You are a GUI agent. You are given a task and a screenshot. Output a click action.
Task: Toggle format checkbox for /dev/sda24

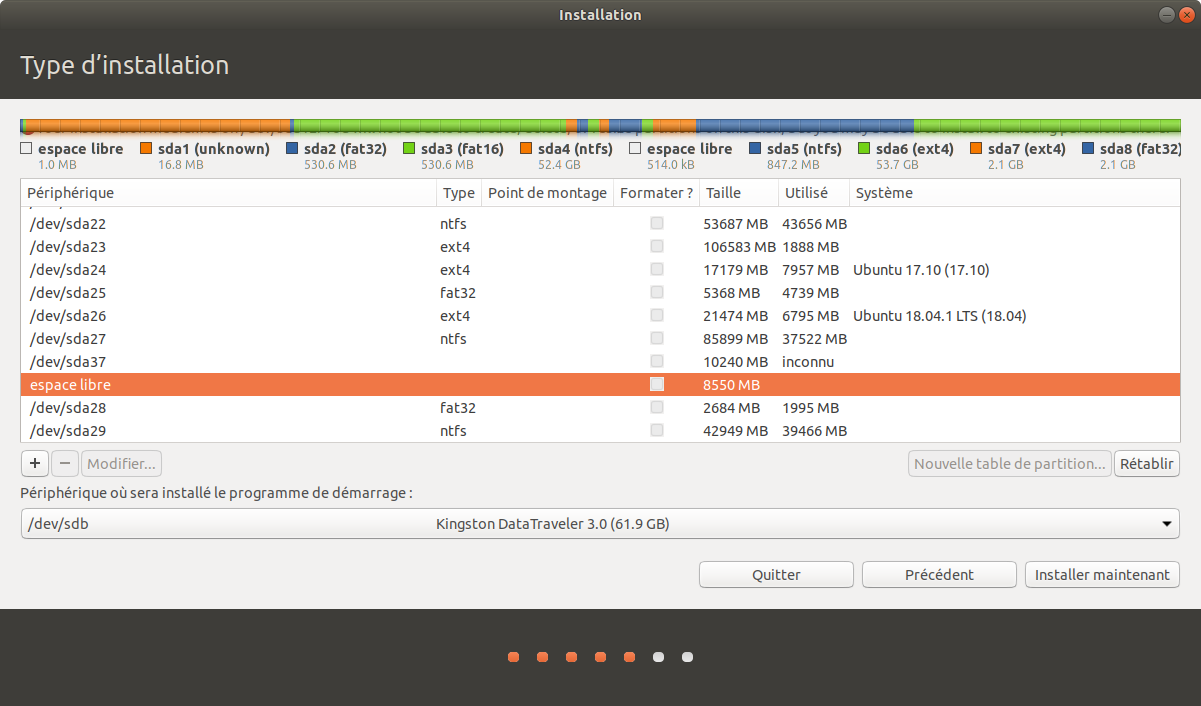pos(657,270)
